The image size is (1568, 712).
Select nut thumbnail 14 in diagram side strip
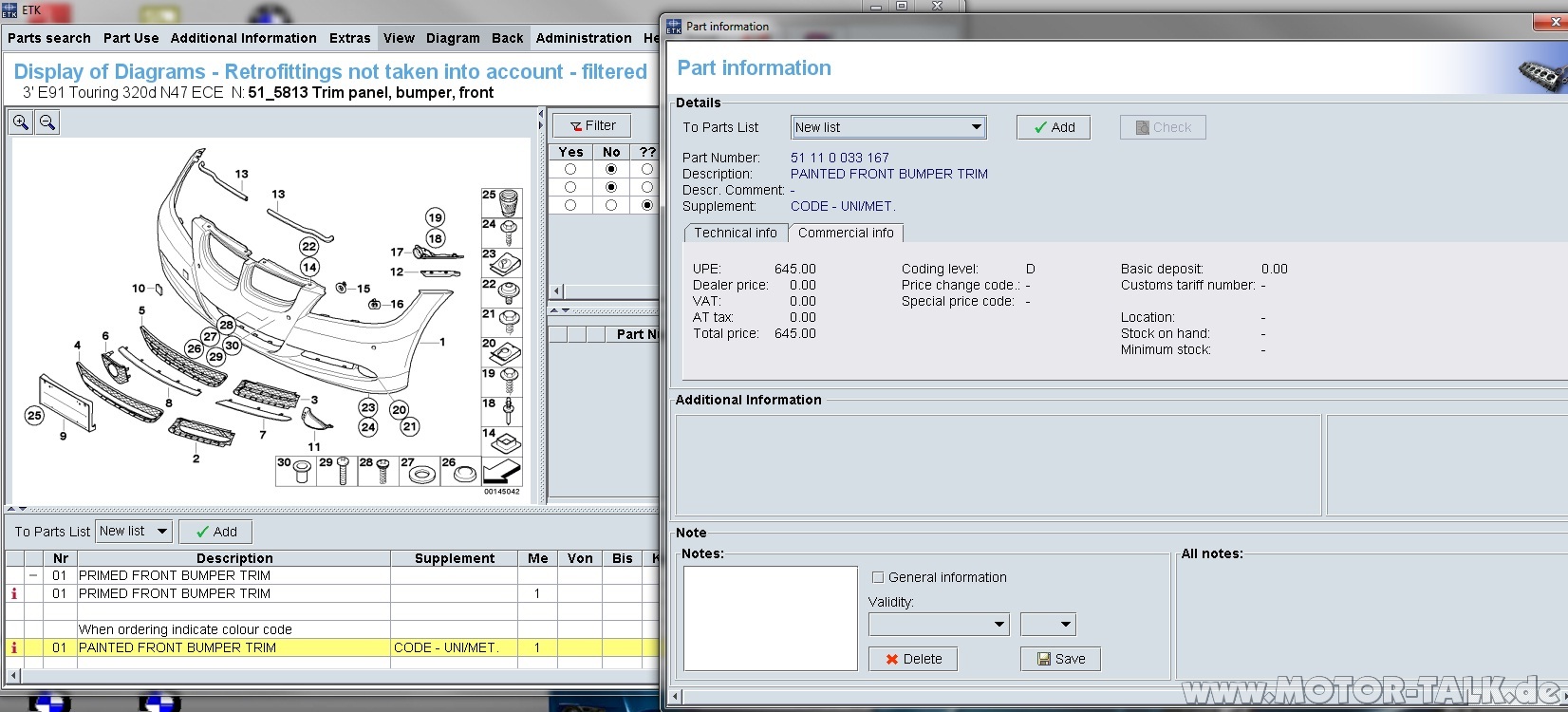click(x=502, y=440)
